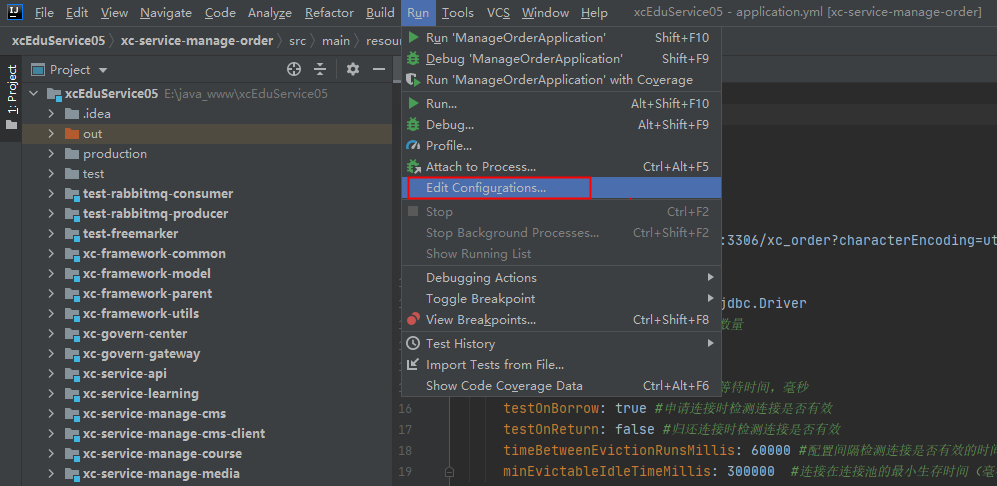Hide the Project panel with minus icon

pyautogui.click(x=379, y=69)
